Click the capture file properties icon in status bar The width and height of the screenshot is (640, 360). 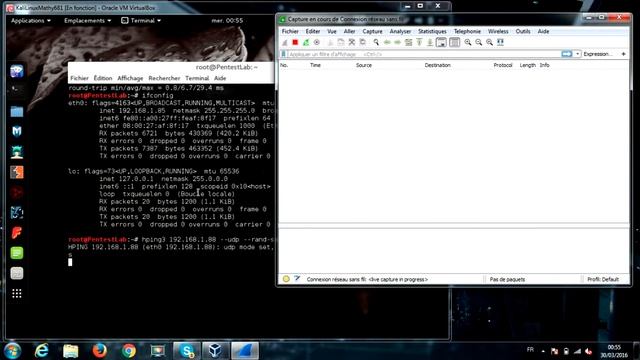(297, 279)
